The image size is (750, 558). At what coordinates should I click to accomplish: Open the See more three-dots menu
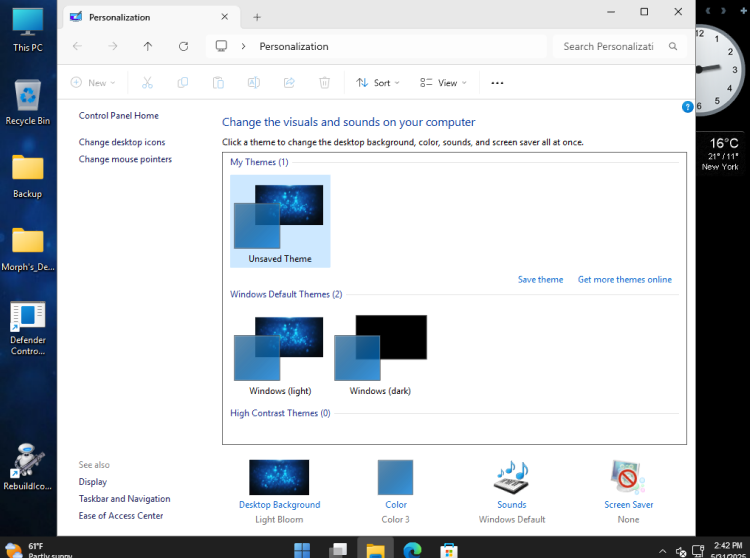click(497, 83)
